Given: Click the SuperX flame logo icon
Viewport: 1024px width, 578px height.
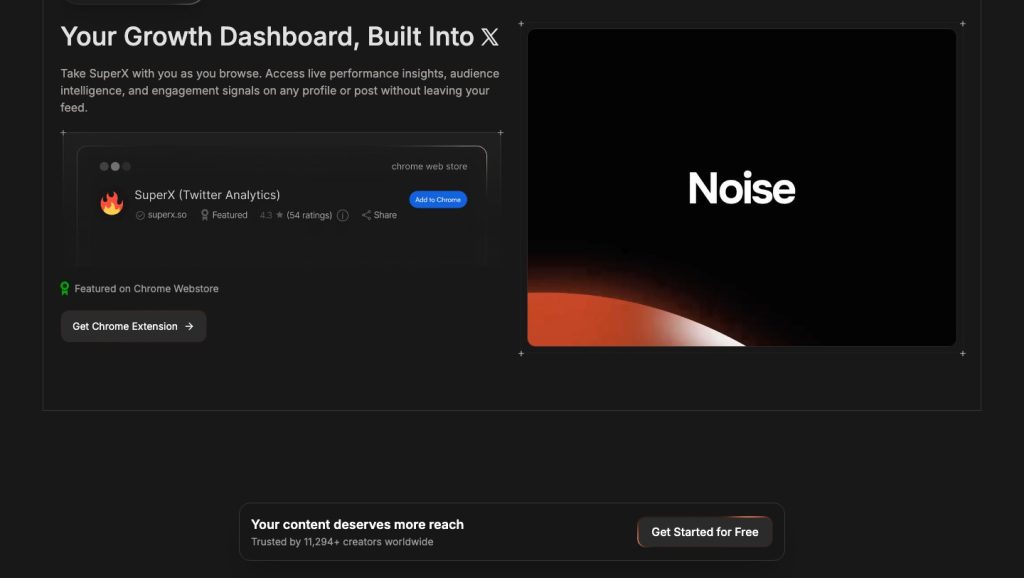Looking at the screenshot, I should tap(112, 203).
